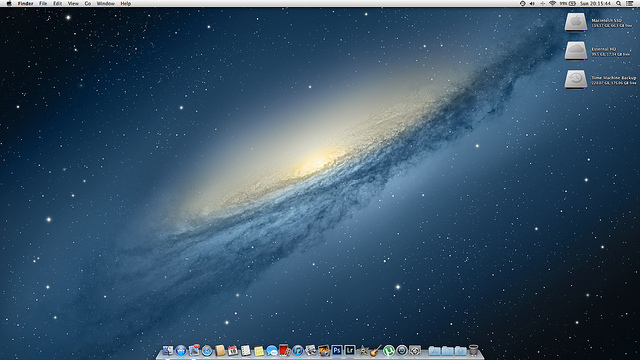Open Safari compass icon in Dock
Image resolution: width=640 pixels, height=360 pixels.
tap(207, 351)
